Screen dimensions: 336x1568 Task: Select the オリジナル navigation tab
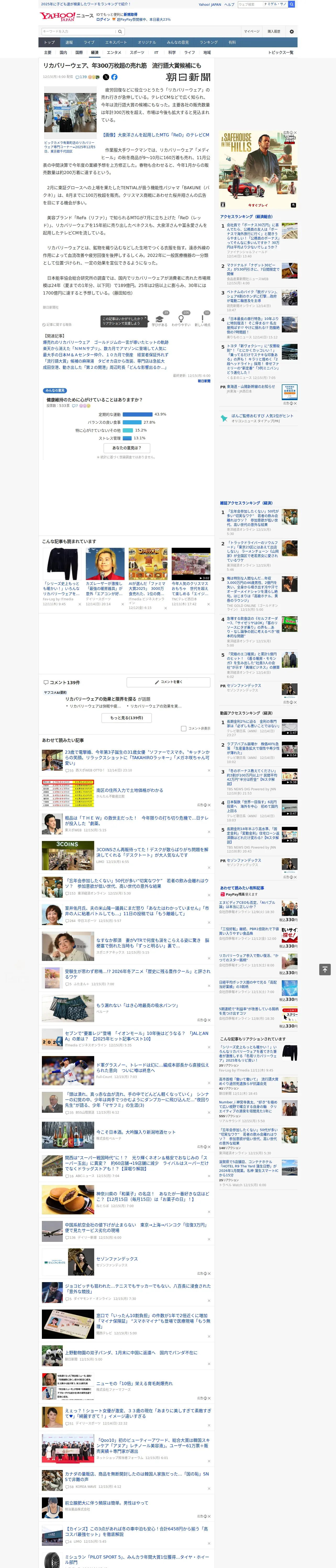click(x=147, y=43)
